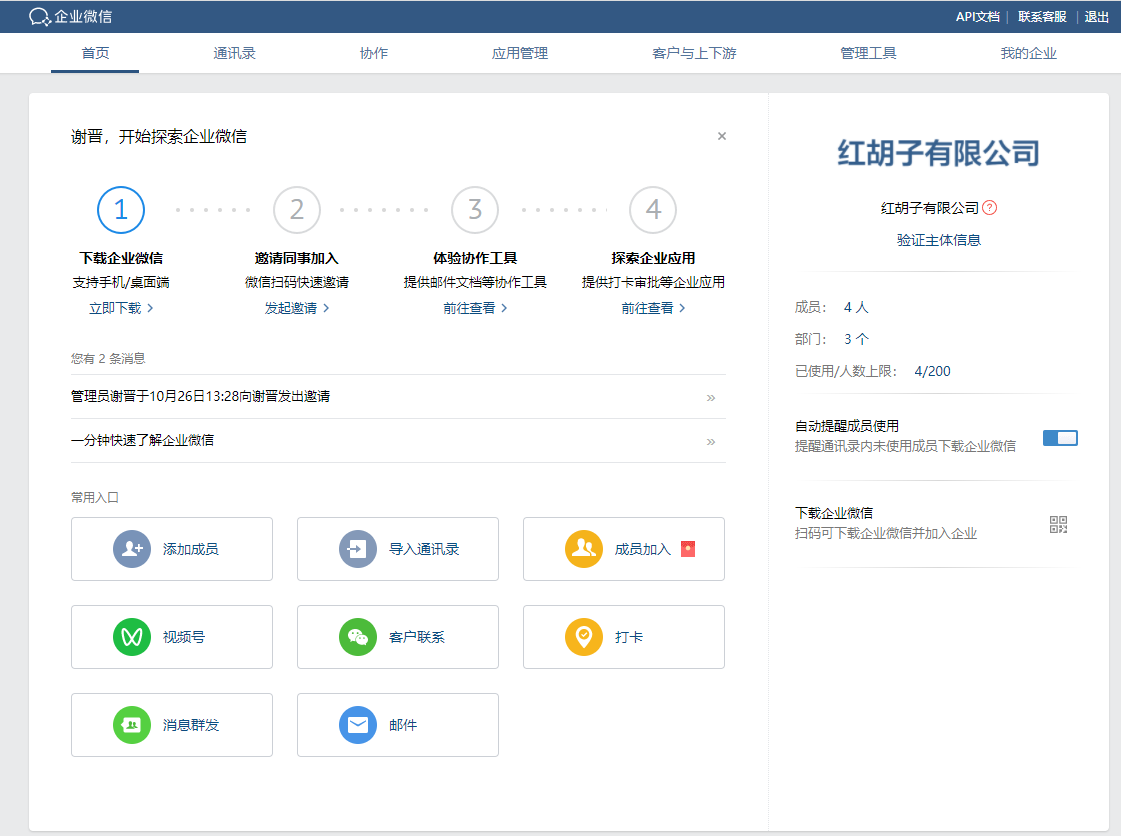The image size is (1121, 836).
Task: Disable 自动提醒成员使用 switch
Action: 1059,436
